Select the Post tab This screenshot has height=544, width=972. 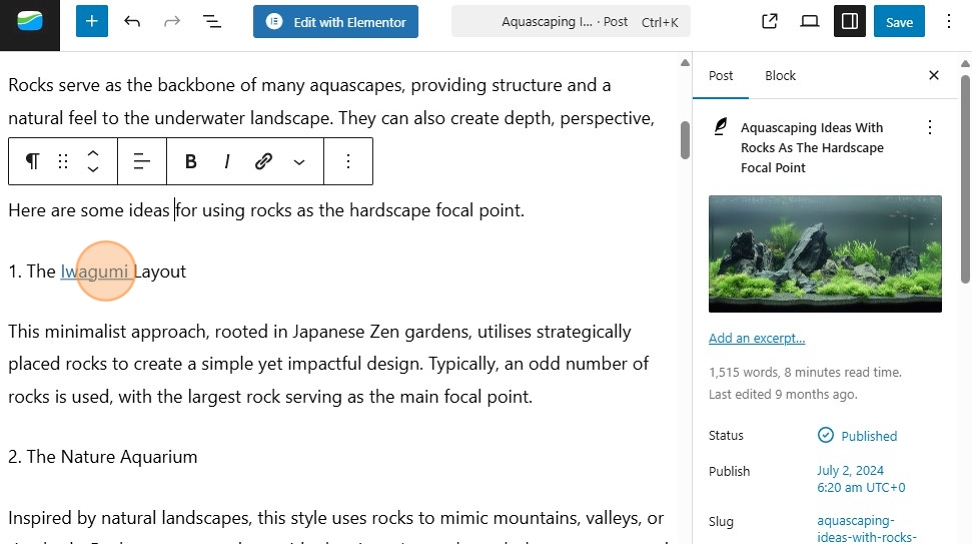coord(721,76)
